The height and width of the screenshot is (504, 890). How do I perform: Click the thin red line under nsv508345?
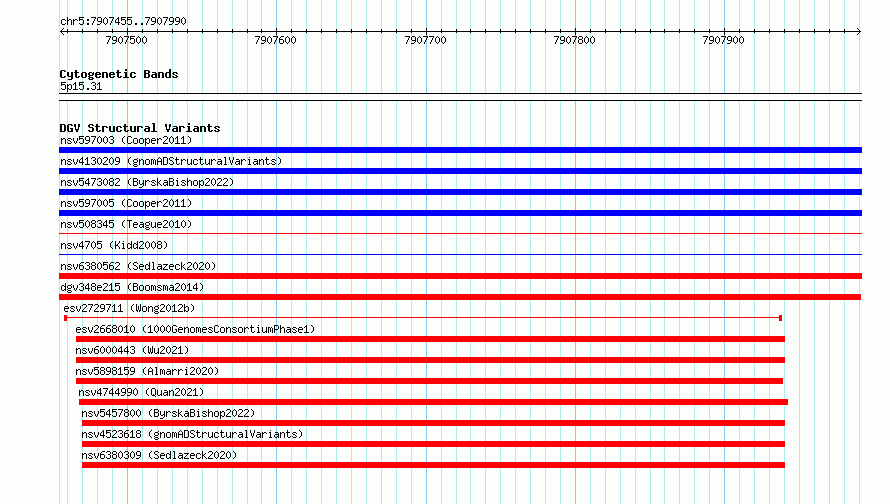click(460, 233)
